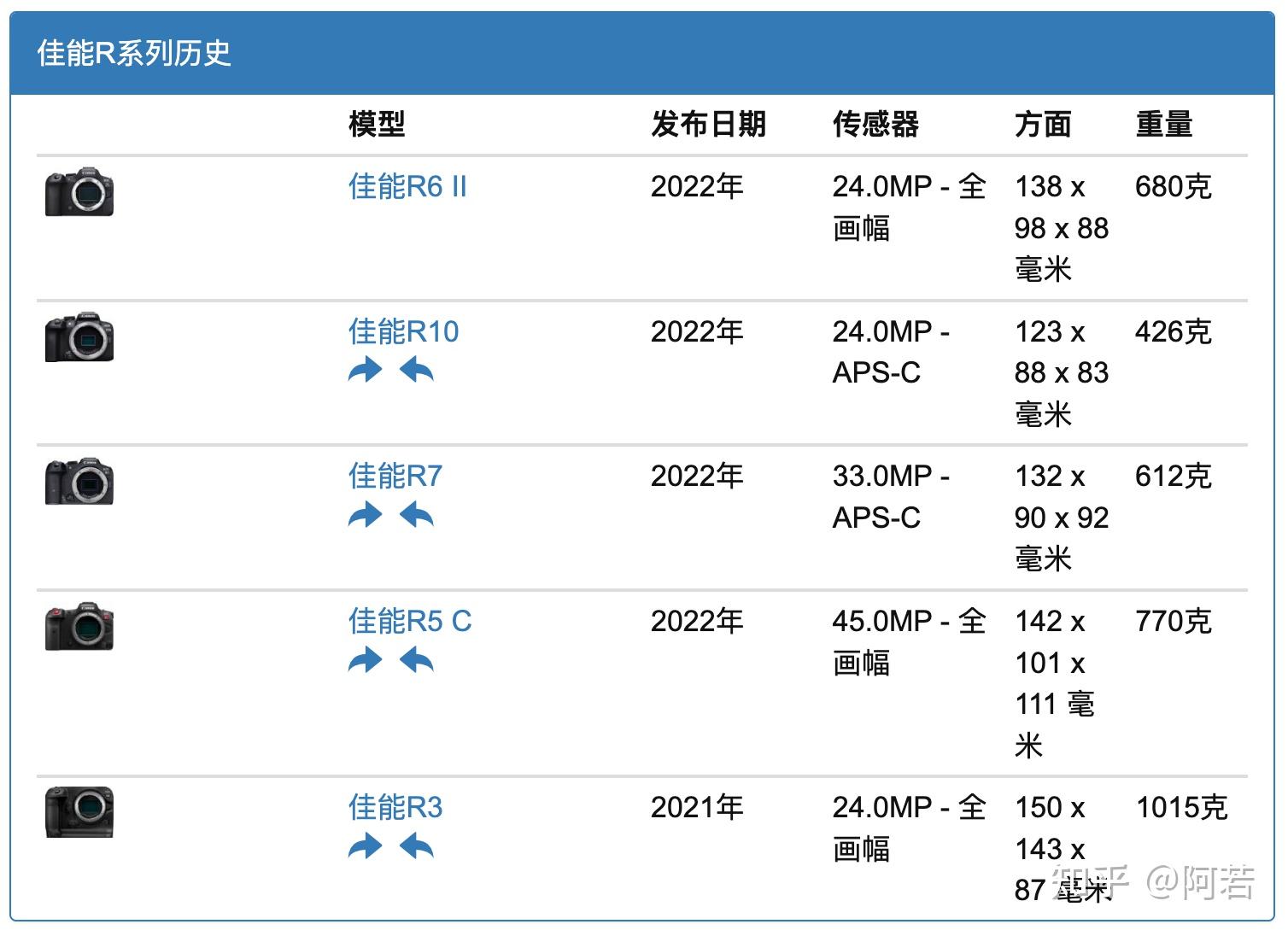Select the 770克 weight cell
The width and height of the screenshot is (1288, 936).
pos(1174,621)
